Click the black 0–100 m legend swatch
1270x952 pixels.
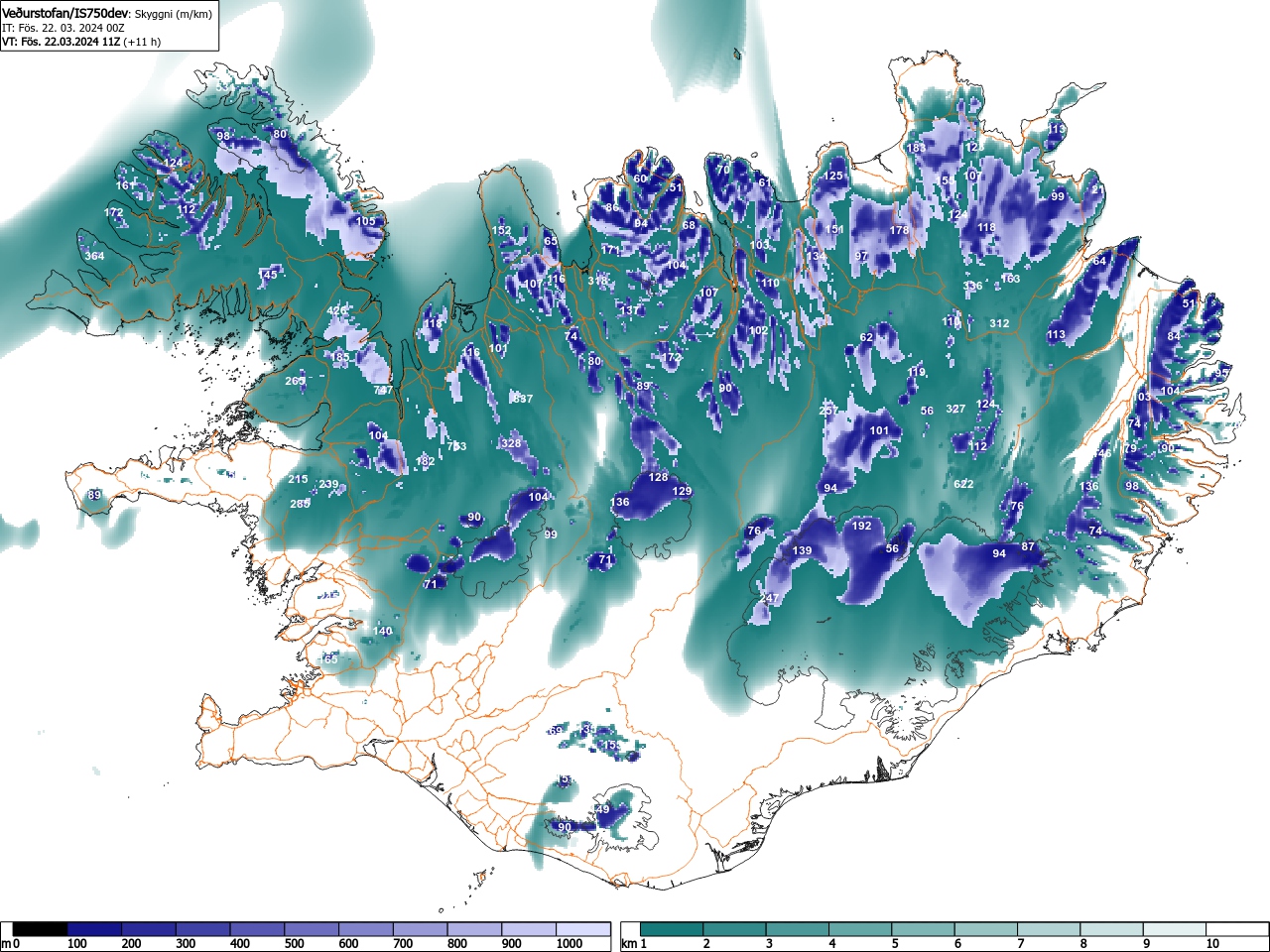(41, 929)
